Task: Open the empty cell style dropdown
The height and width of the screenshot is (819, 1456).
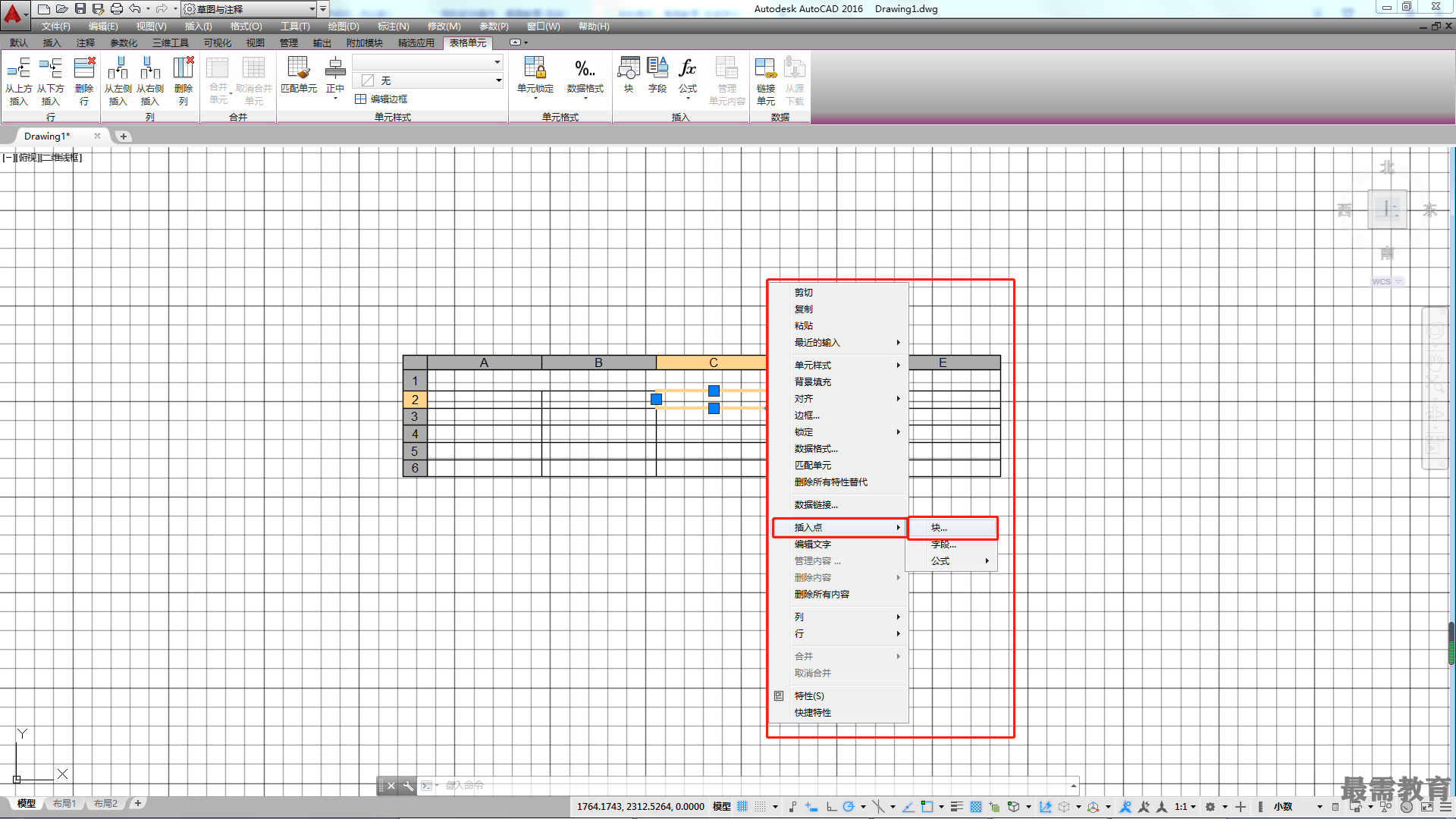Action: (428, 62)
